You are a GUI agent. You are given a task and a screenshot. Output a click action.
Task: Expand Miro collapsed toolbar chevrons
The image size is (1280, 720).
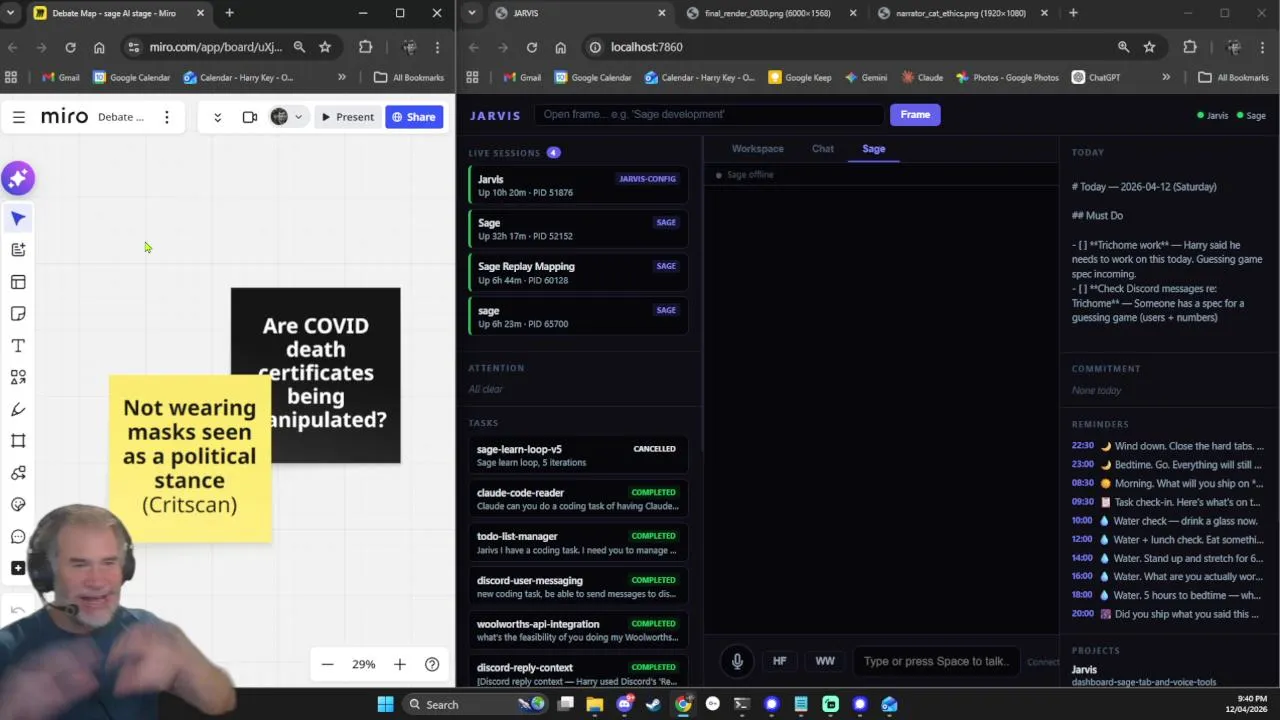[217, 117]
